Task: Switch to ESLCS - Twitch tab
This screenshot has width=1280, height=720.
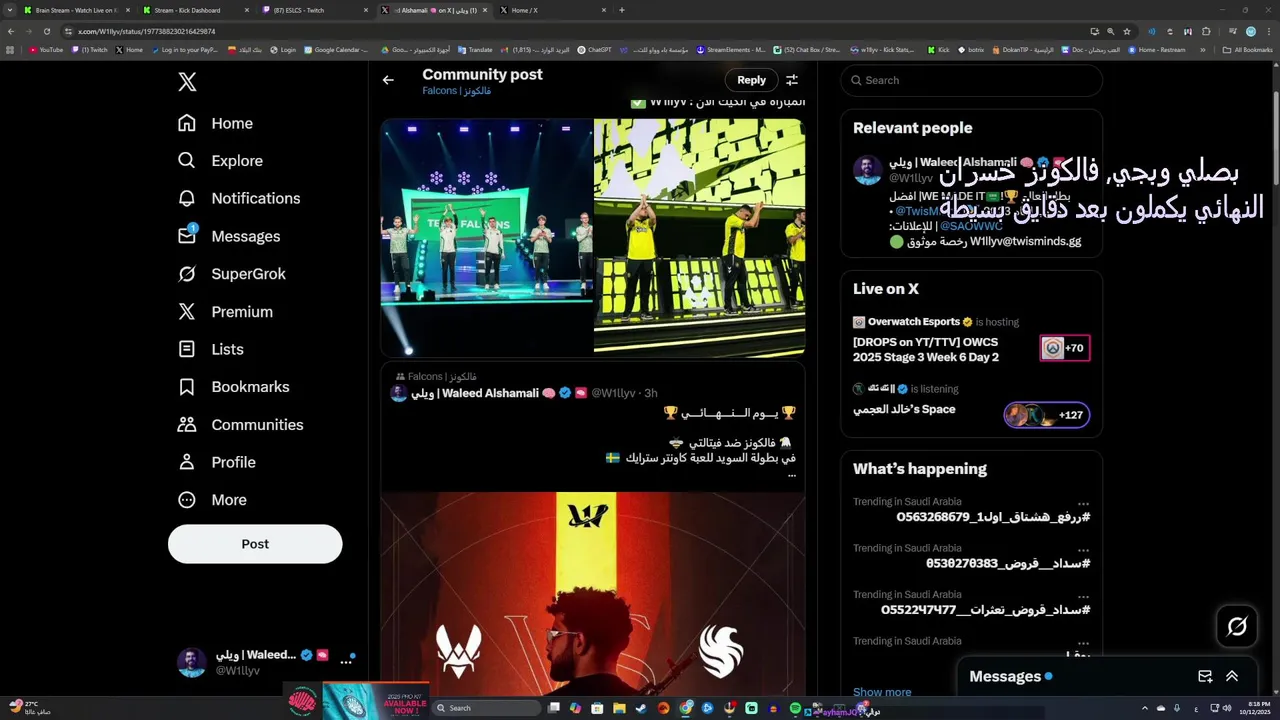Action: (314, 10)
